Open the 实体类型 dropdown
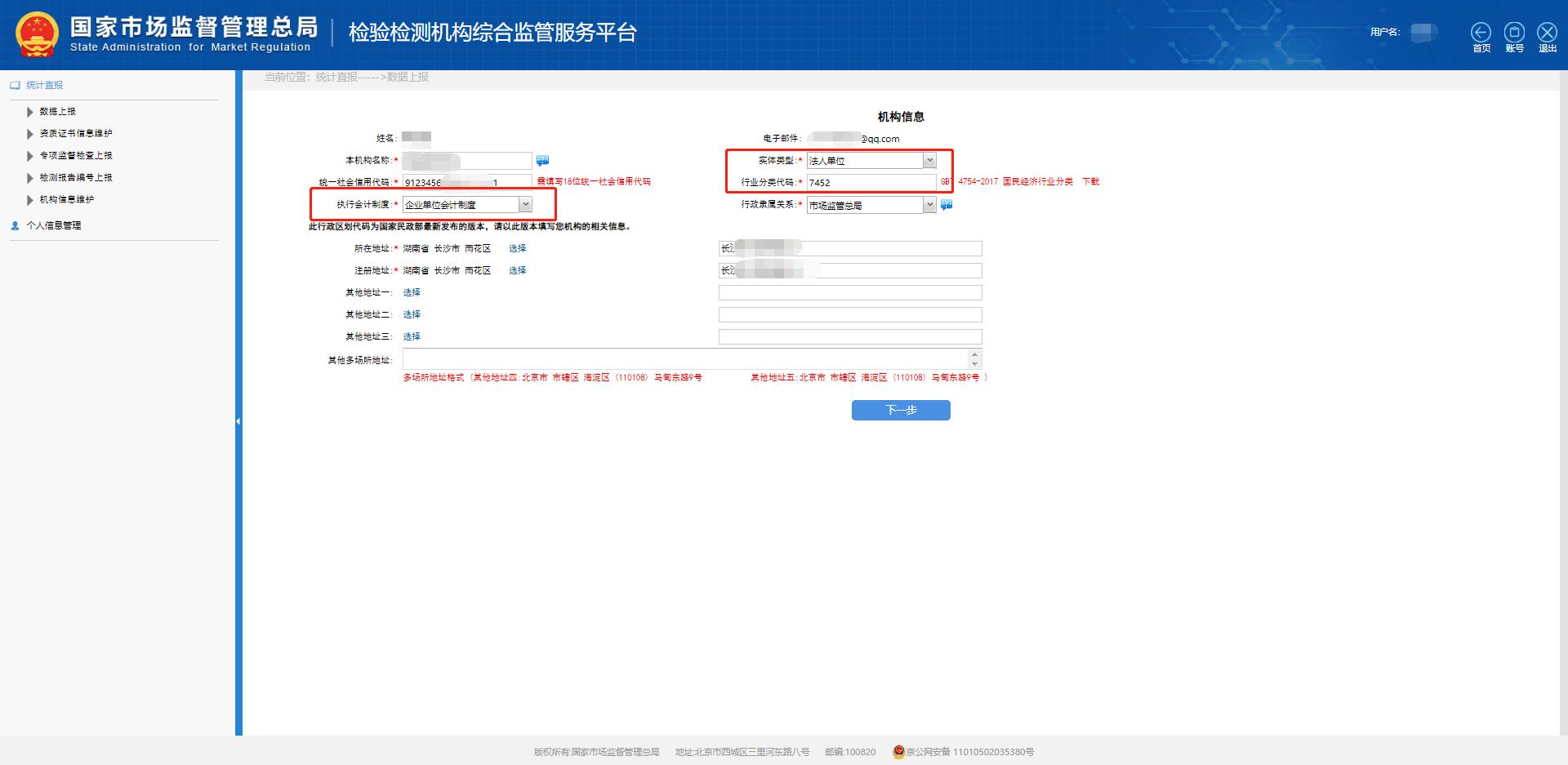This screenshot has height=765, width=1568. tap(930, 160)
